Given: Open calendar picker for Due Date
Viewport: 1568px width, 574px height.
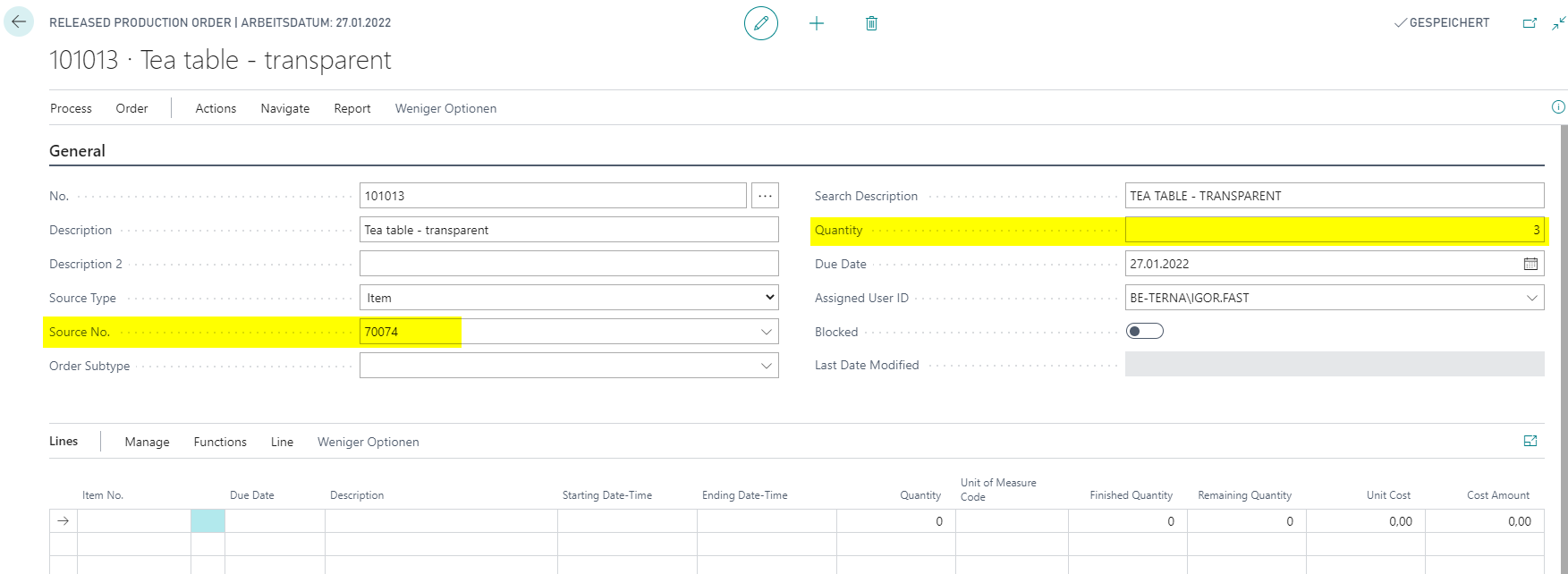Looking at the screenshot, I should pyautogui.click(x=1530, y=264).
